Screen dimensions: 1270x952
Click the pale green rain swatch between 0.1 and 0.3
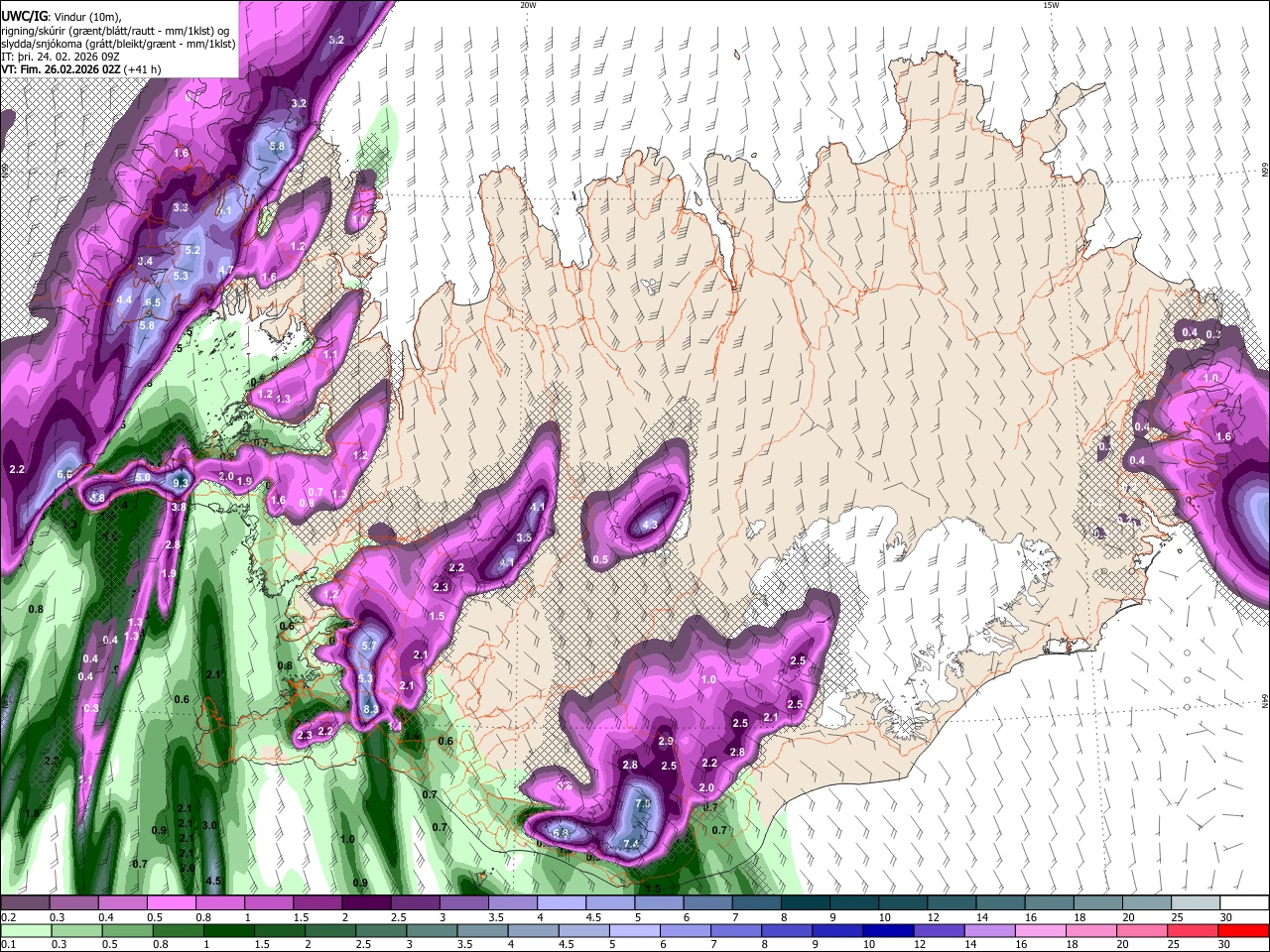pyautogui.click(x=26, y=931)
